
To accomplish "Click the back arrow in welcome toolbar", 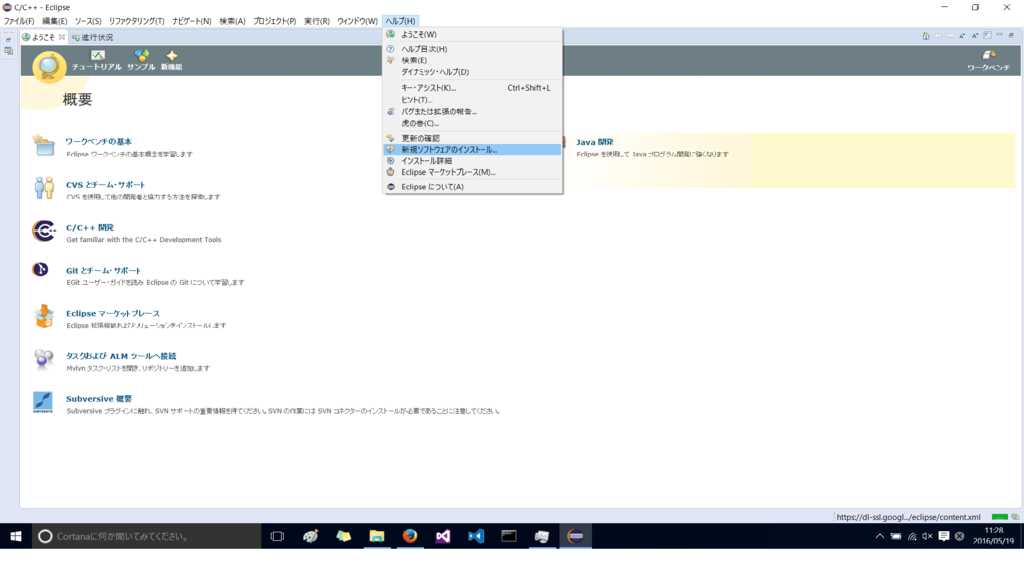I will tap(938, 36).
